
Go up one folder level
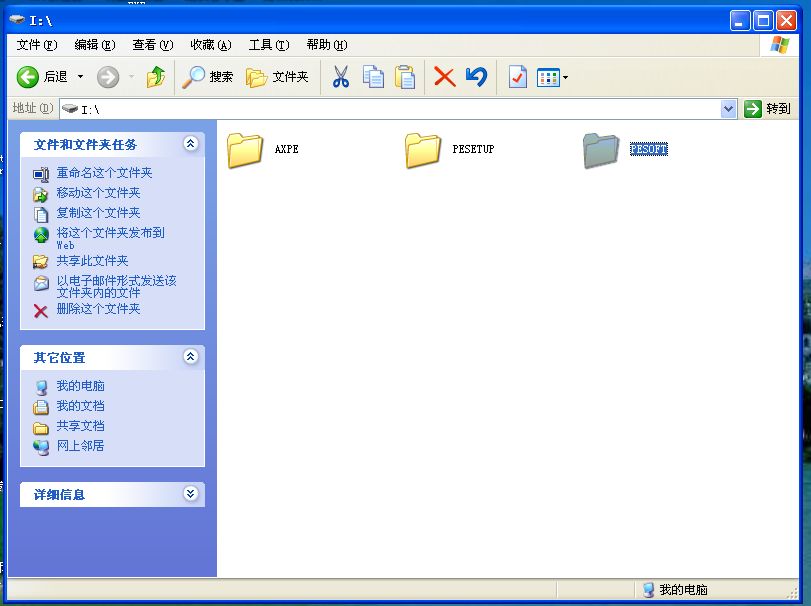156,77
